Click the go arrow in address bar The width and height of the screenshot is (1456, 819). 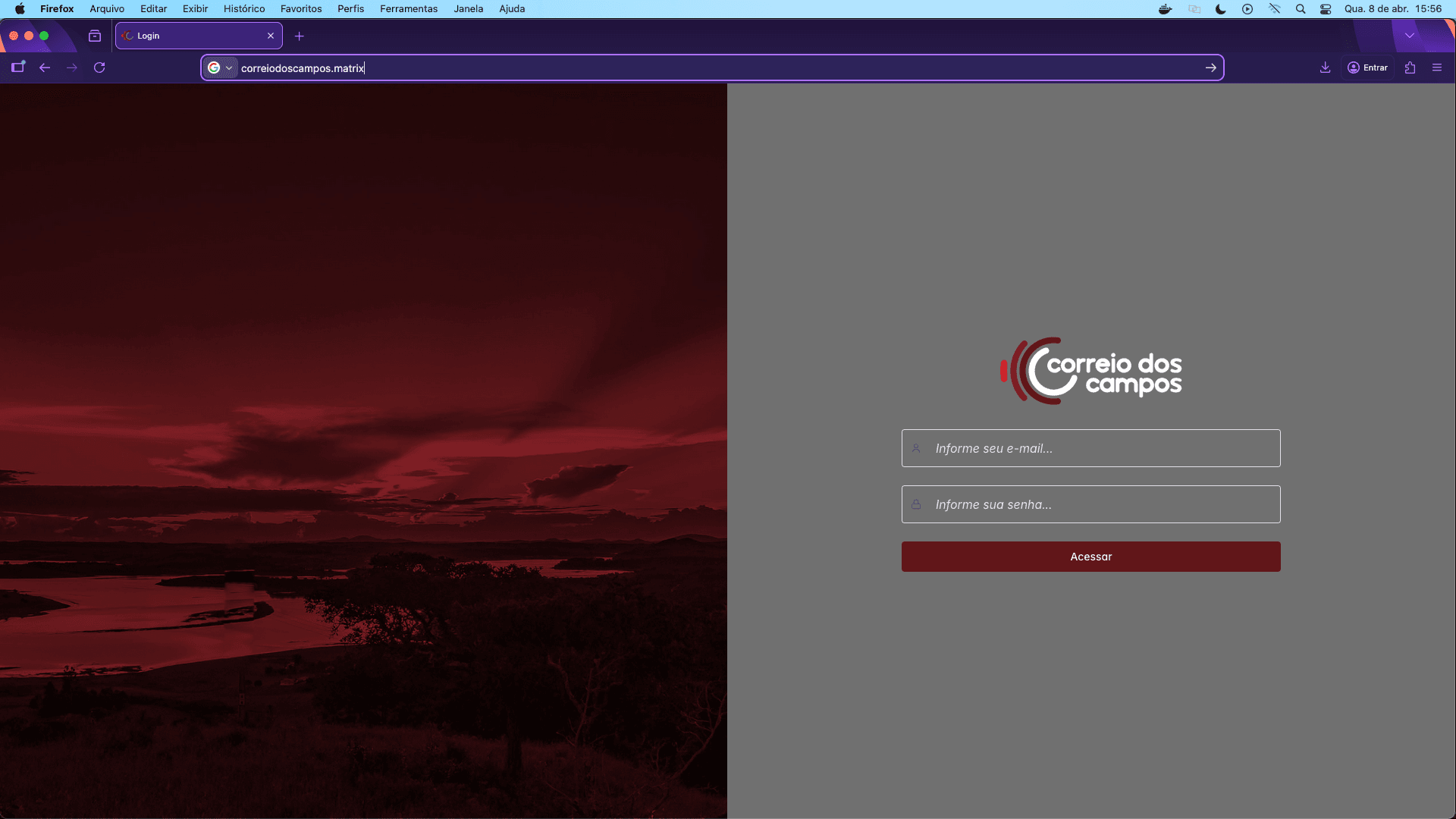point(1211,67)
